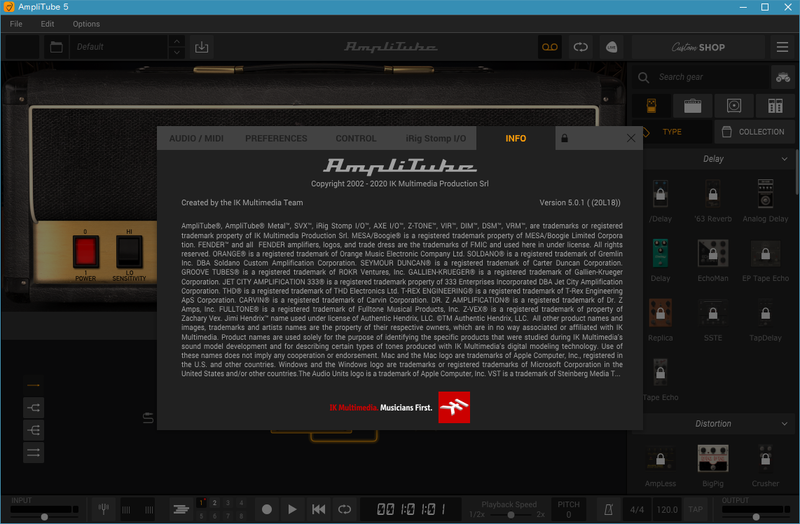
Task: Select the stomp pedal gear category
Action: point(652,106)
